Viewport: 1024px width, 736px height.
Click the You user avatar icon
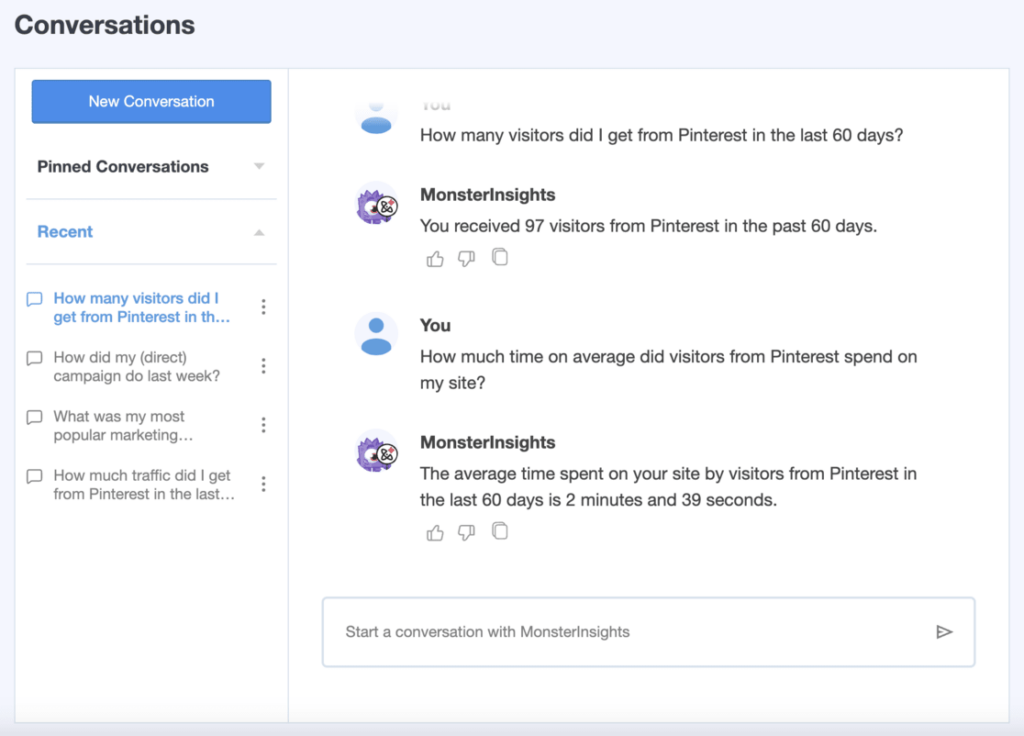375,337
